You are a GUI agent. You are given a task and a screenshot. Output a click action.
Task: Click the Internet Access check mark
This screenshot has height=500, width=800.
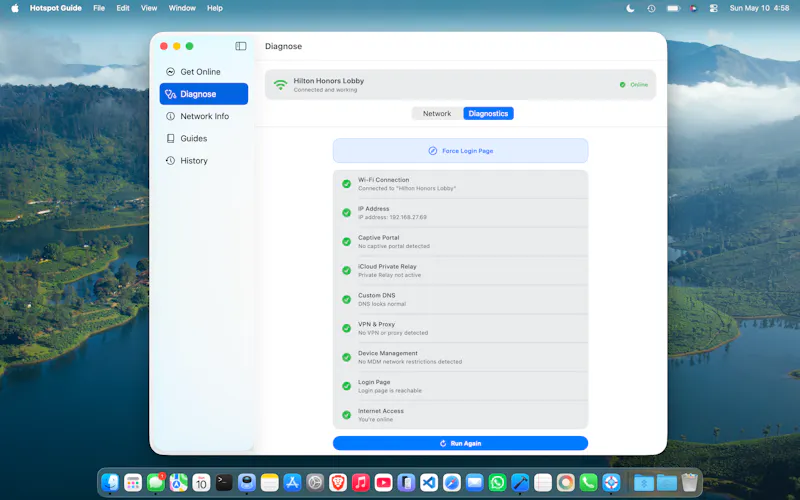[x=346, y=415]
